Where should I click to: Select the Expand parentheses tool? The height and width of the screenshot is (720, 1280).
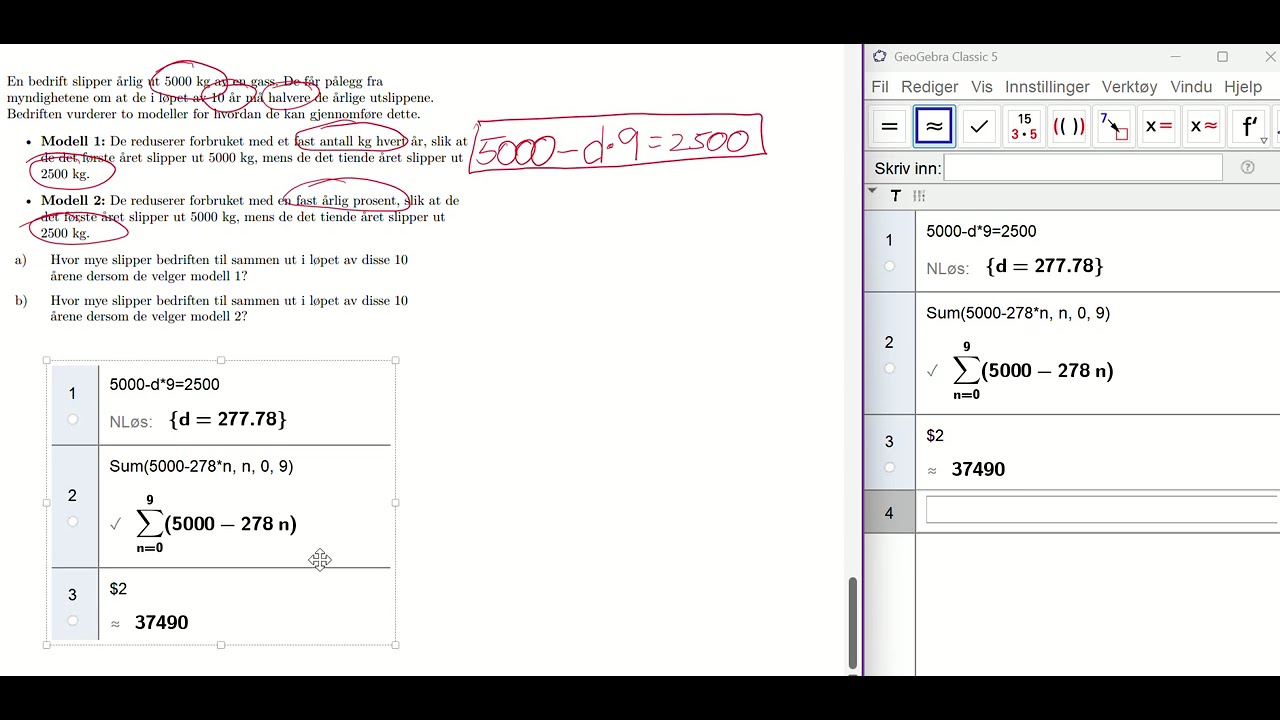click(x=1069, y=127)
